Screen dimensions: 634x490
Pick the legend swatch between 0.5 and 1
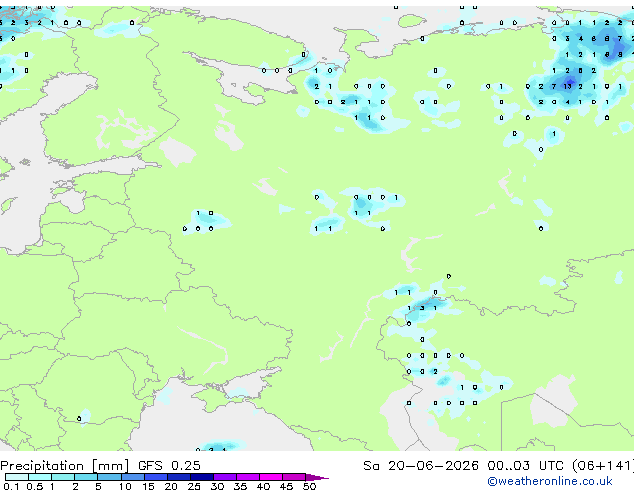tap(40, 477)
